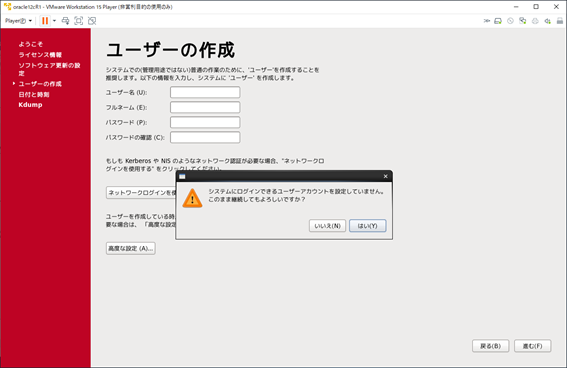Toggle Unity mode icon

tap(92, 21)
